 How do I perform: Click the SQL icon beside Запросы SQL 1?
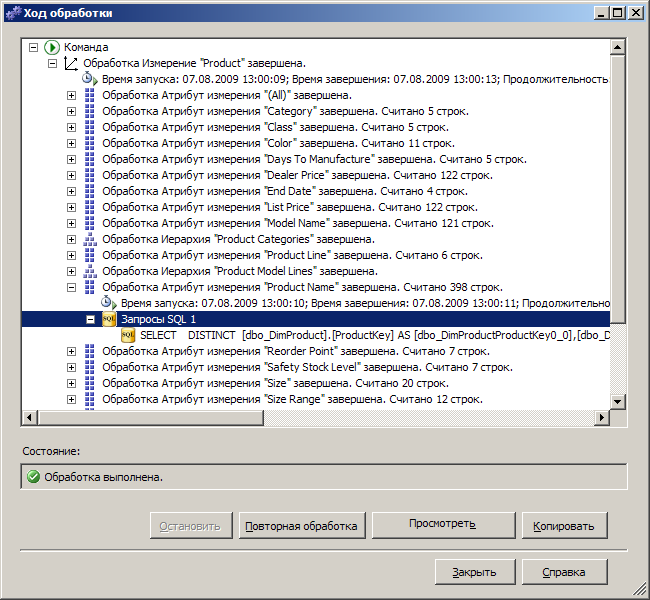pos(109,319)
